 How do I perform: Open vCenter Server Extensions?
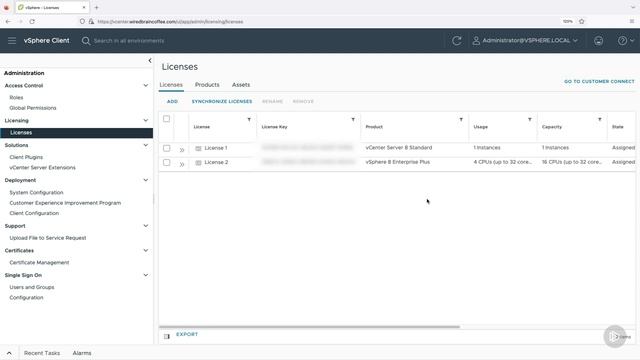[42, 168]
